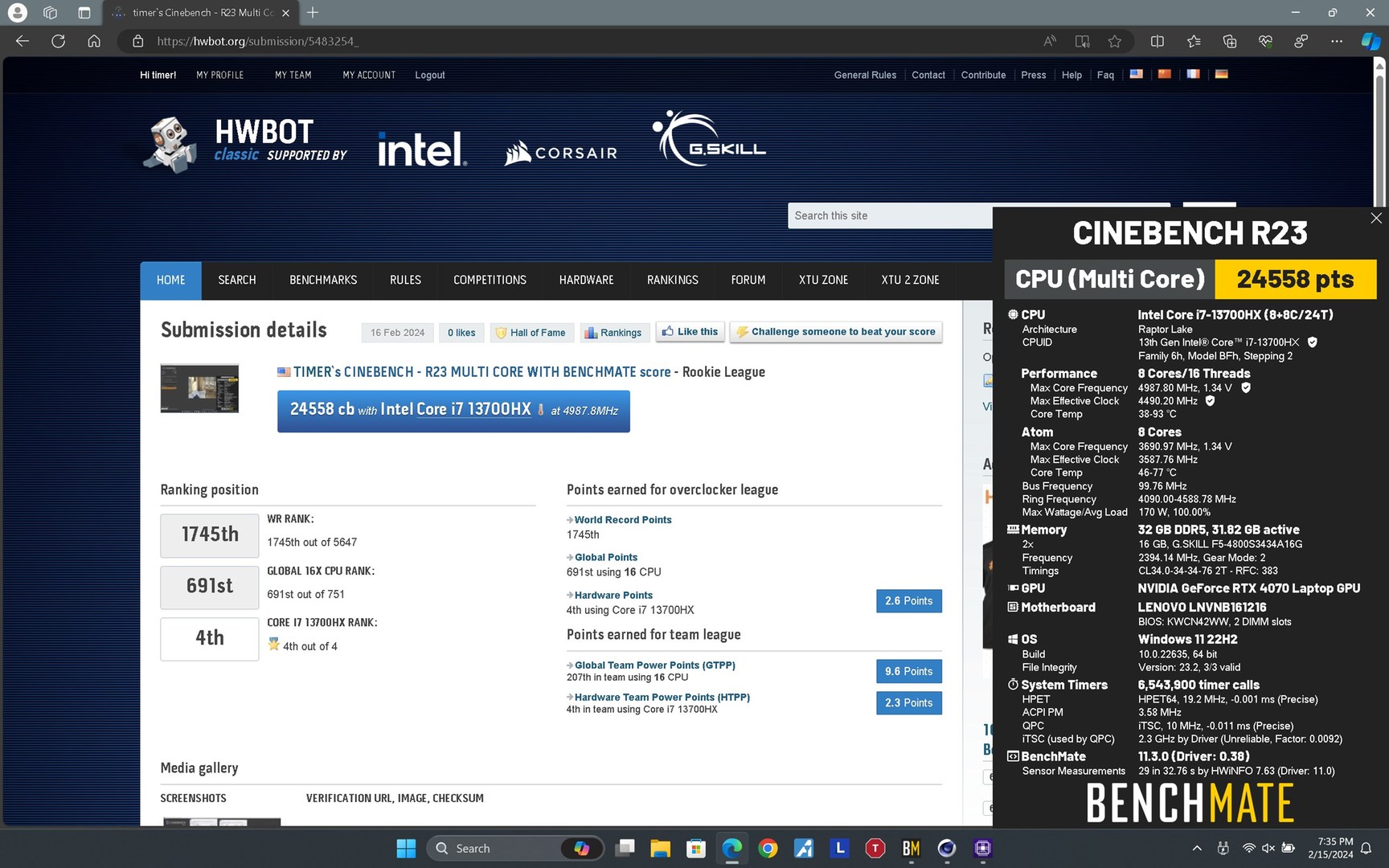This screenshot has width=1389, height=868.
Task: Click the HWBOT robot logo
Action: (x=170, y=145)
